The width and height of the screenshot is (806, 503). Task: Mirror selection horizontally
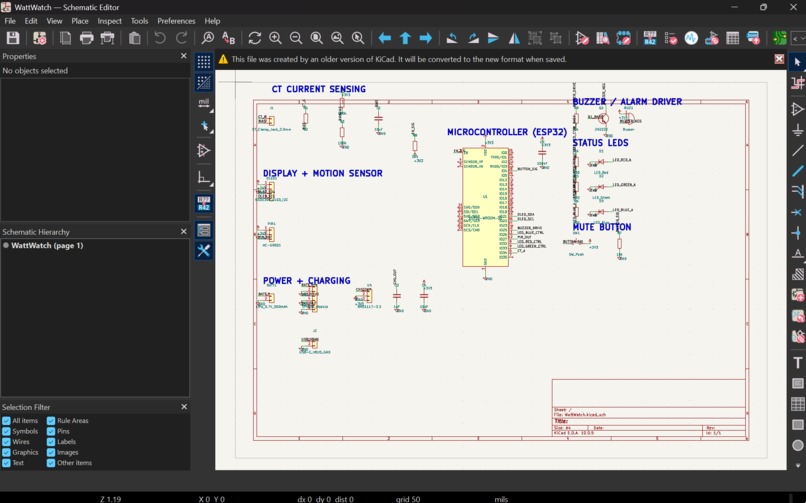click(x=514, y=38)
